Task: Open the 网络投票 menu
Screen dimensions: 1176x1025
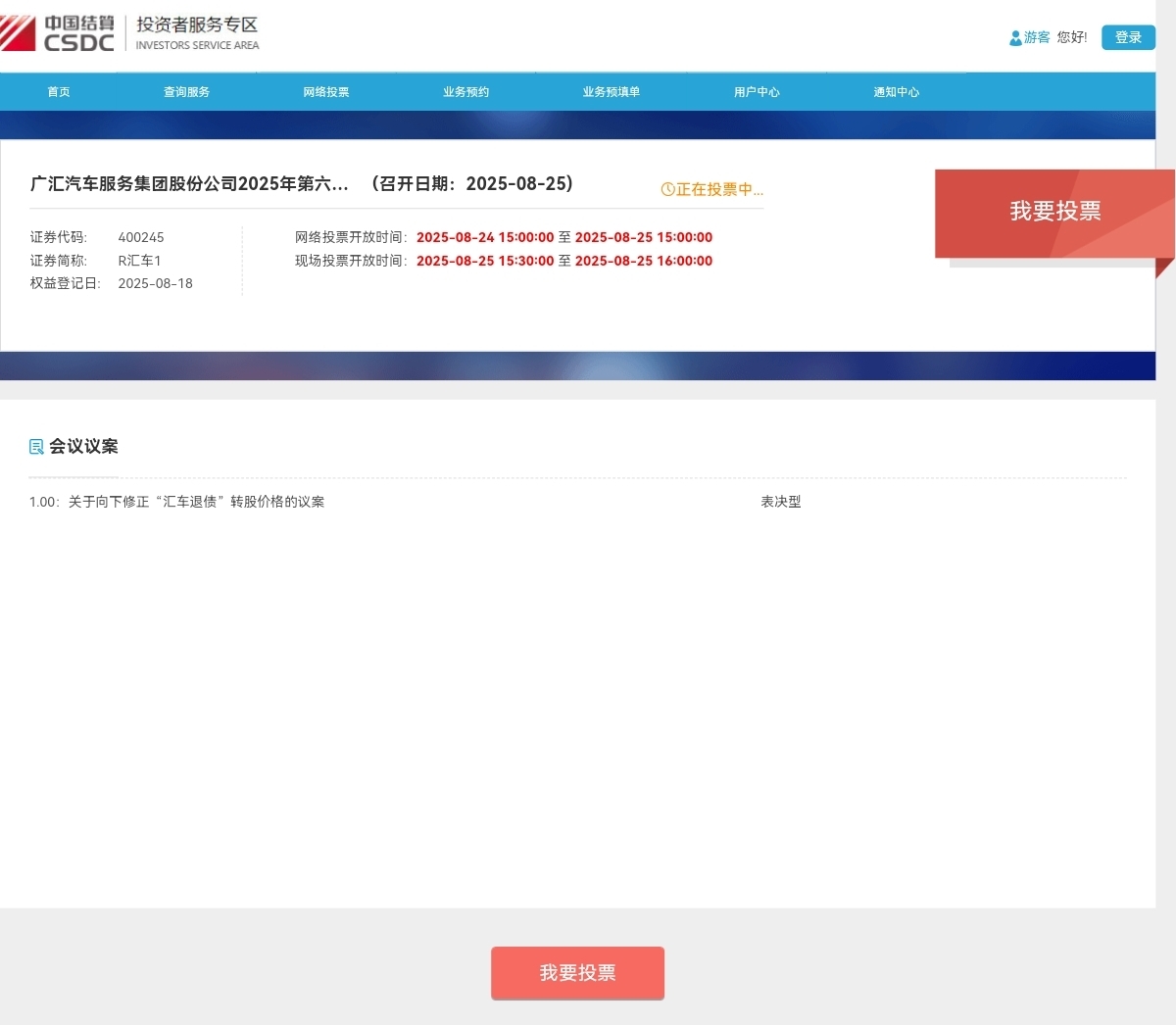Action: (326, 92)
